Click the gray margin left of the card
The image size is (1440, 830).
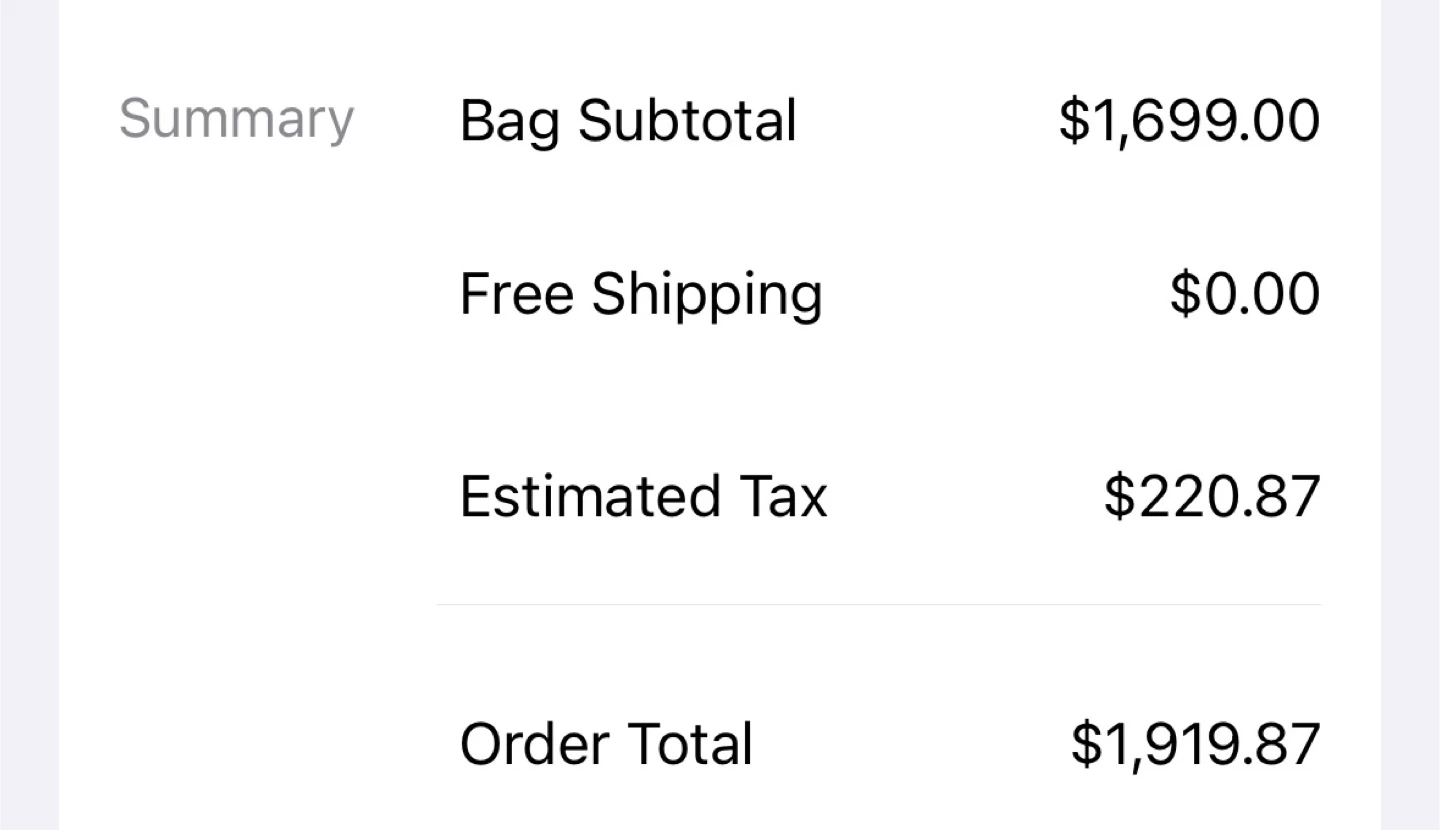[x=28, y=415]
